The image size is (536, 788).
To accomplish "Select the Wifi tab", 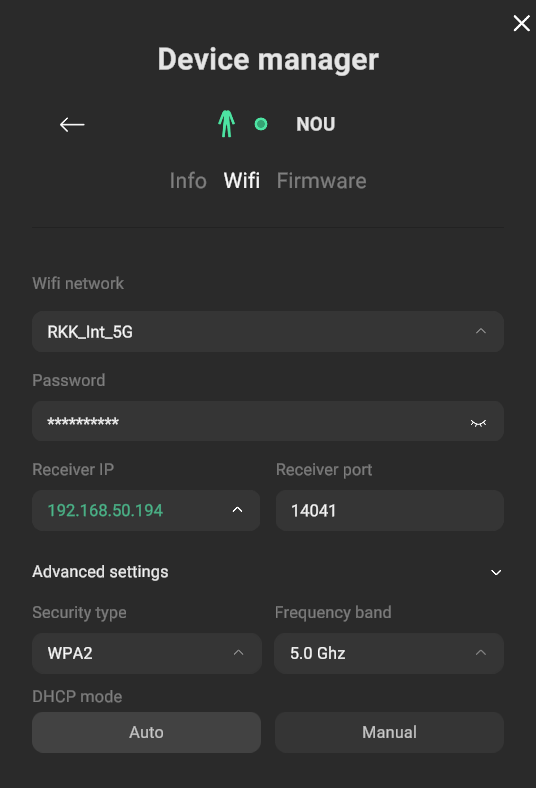I will (x=242, y=181).
